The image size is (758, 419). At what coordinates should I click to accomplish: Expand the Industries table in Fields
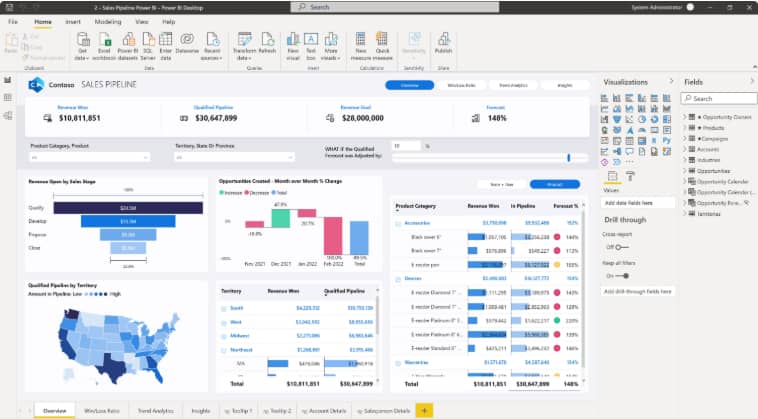(685, 160)
